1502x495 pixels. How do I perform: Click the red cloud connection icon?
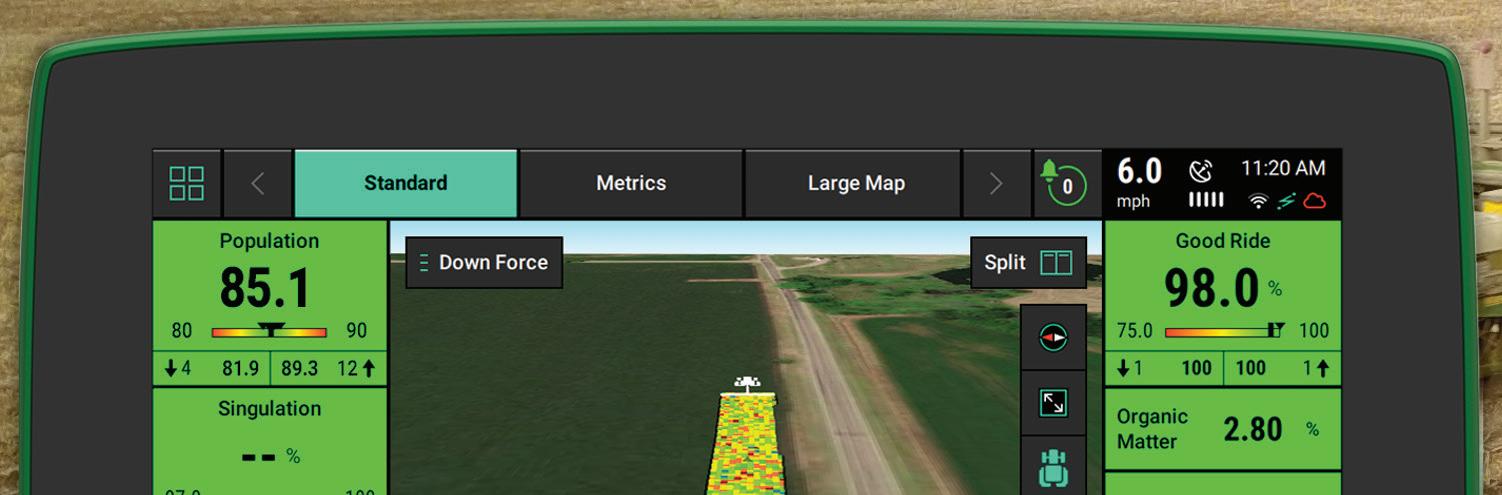click(x=1315, y=202)
